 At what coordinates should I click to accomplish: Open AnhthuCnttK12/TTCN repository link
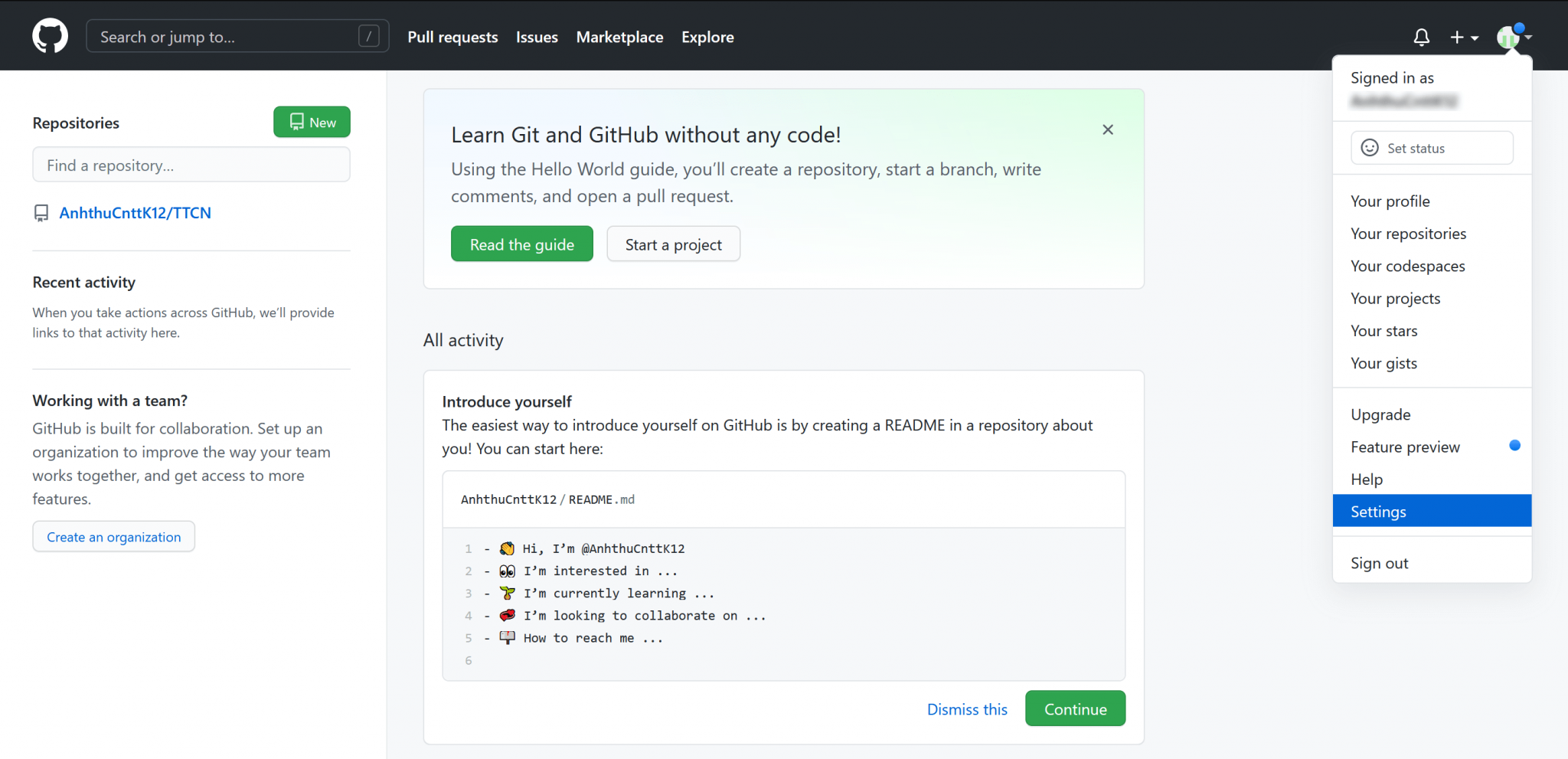[135, 213]
